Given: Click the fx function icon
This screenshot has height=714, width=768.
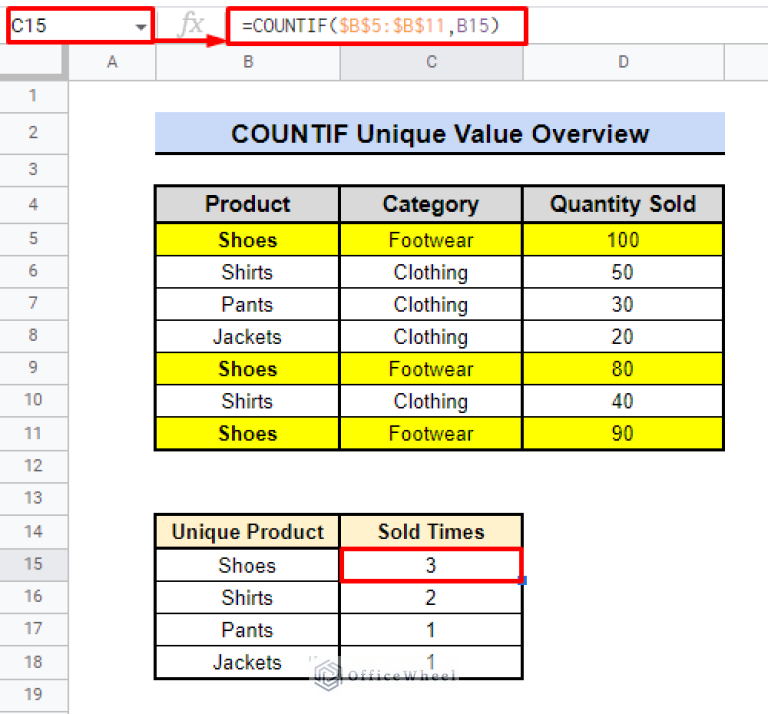Looking at the screenshot, I should [190, 26].
